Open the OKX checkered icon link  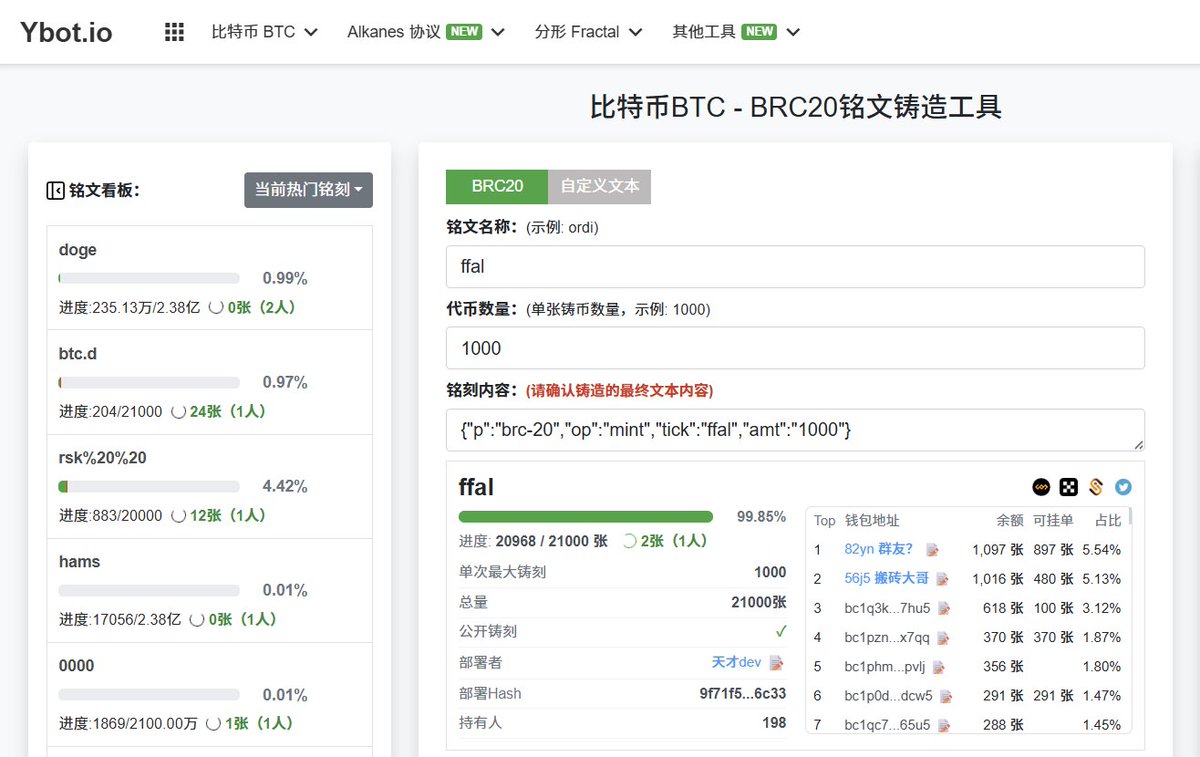point(1069,487)
